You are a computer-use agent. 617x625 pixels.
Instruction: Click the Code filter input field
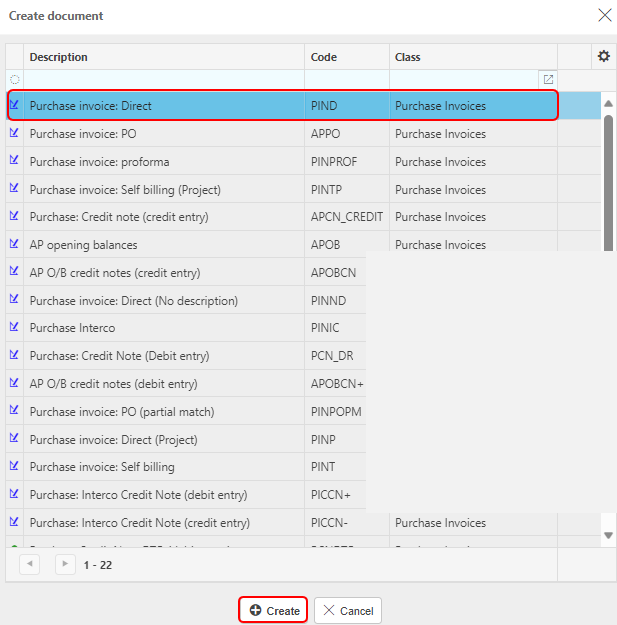point(346,79)
